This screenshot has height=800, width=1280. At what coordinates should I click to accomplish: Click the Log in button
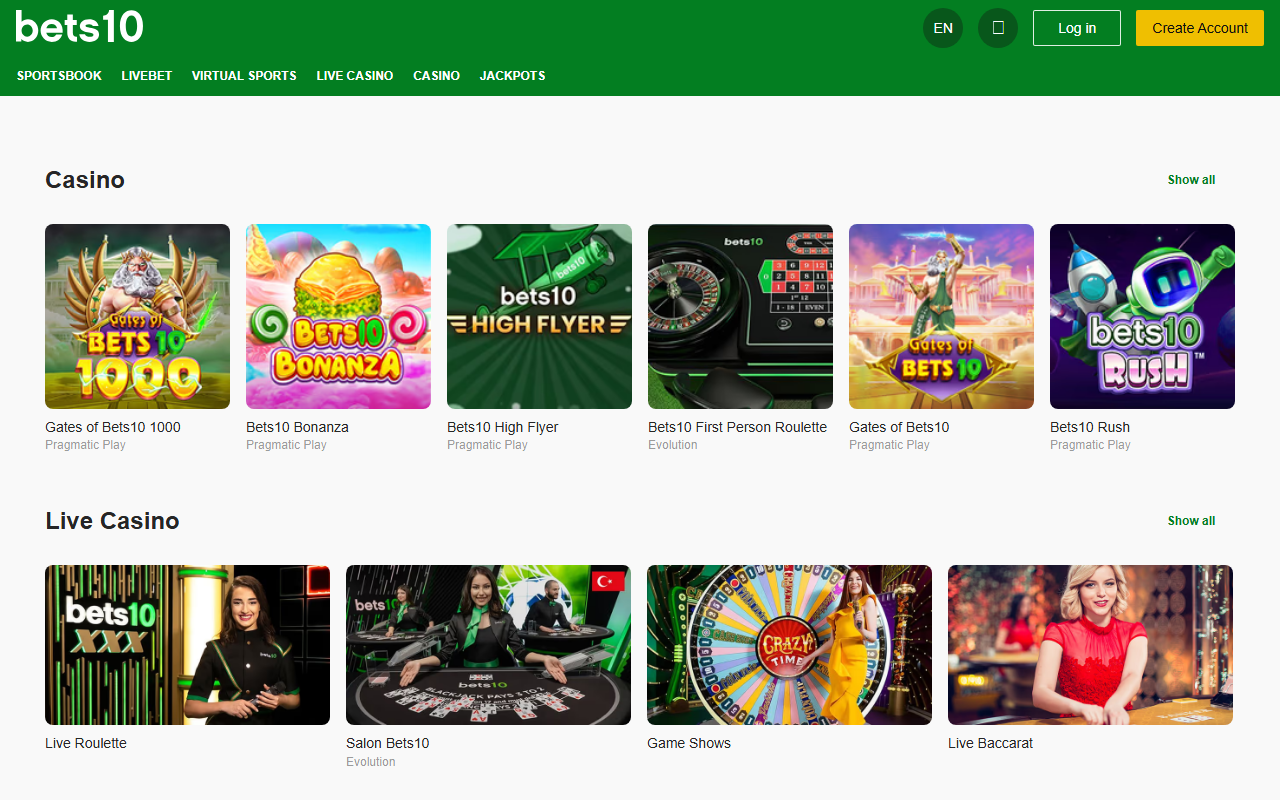pos(1077,28)
